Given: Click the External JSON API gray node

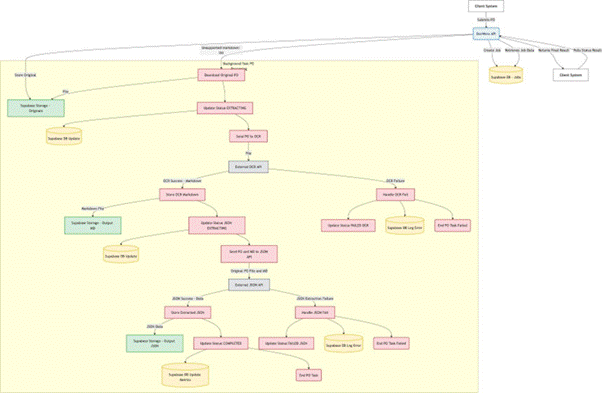Looking at the screenshot, I should pyautogui.click(x=249, y=285).
